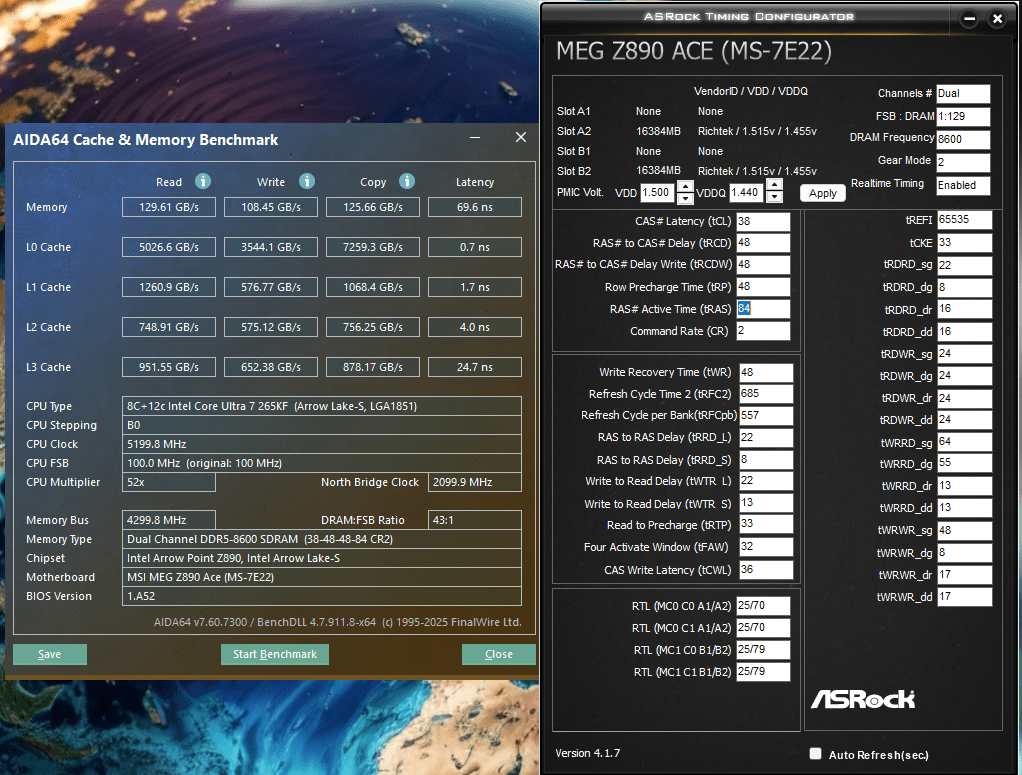The height and width of the screenshot is (775, 1022).
Task: Edit the Write Recovery Time (tWR) field
Action: tap(766, 372)
